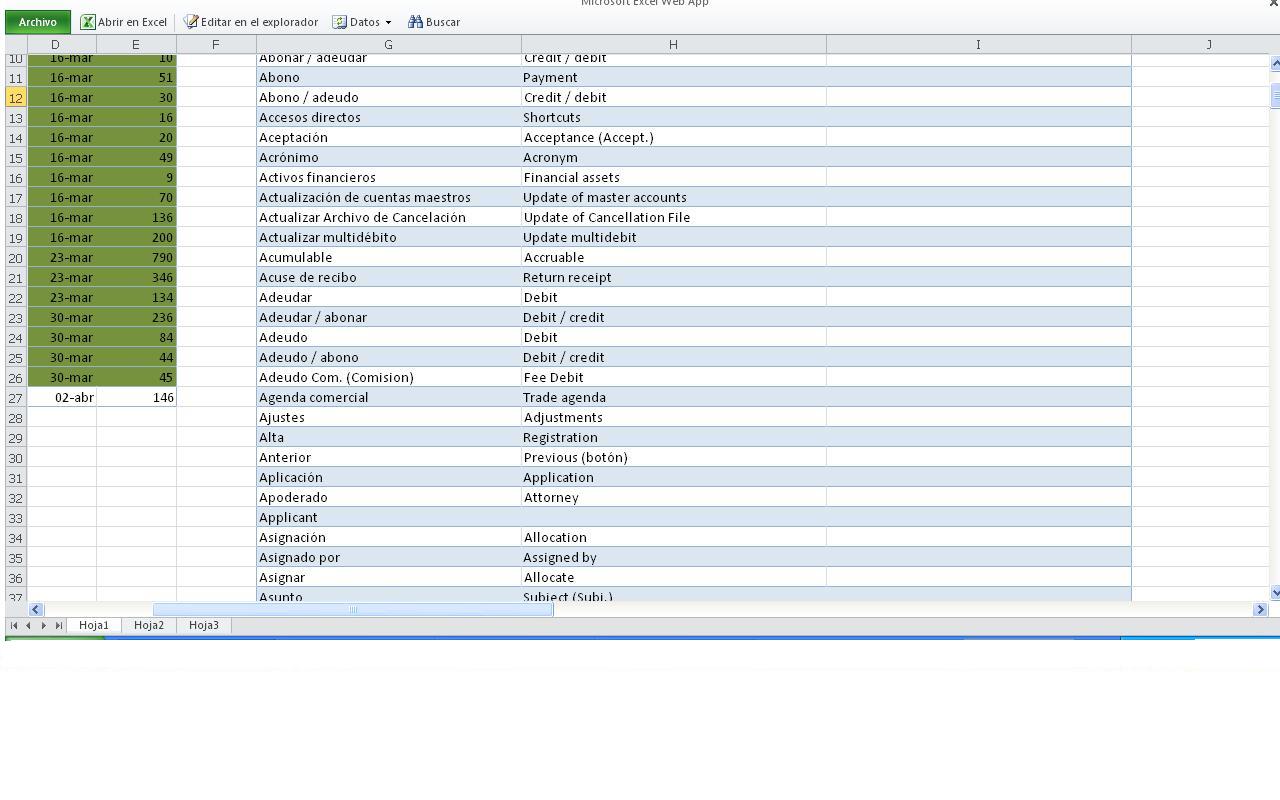Expand the Datos dropdown arrow
1280x800 pixels.
(388, 23)
